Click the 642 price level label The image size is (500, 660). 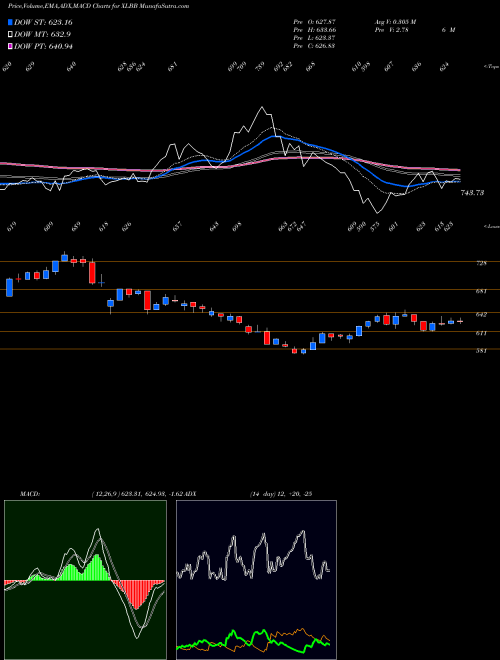tap(481, 314)
